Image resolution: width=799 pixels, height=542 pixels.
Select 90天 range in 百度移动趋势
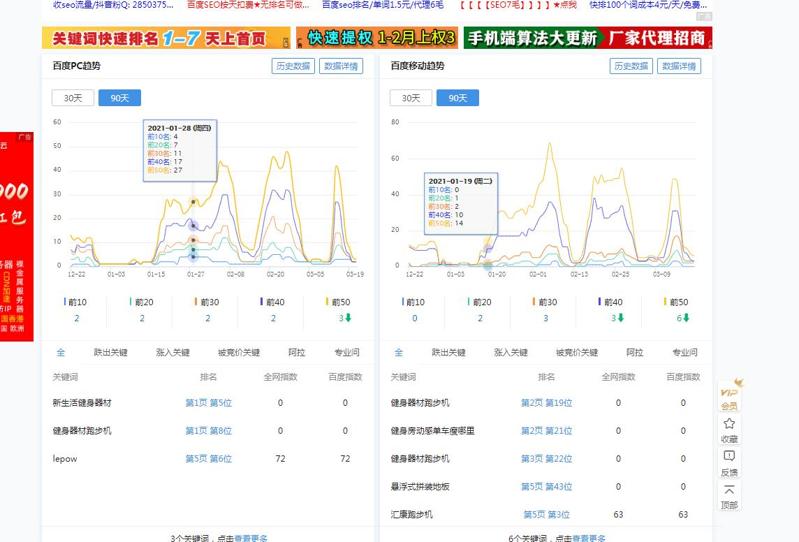pyautogui.click(x=458, y=98)
